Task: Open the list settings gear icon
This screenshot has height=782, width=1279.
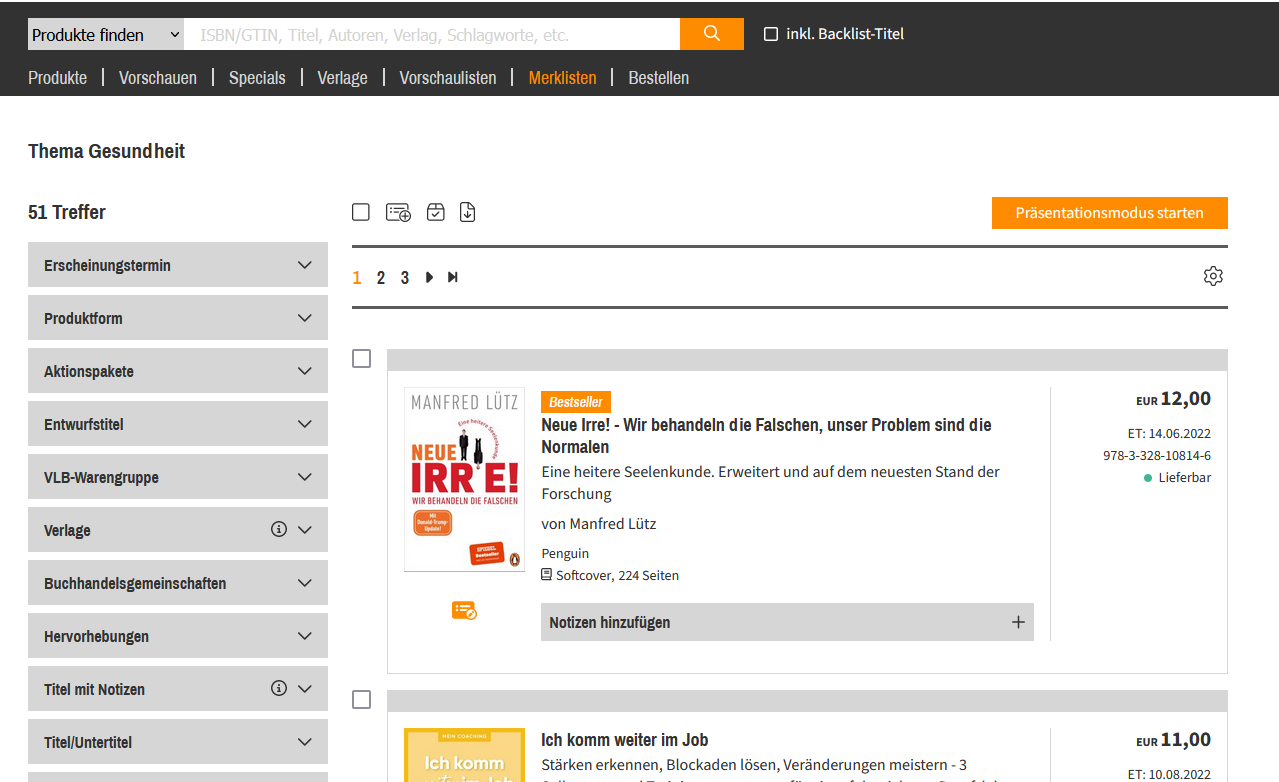Action: tap(1213, 276)
